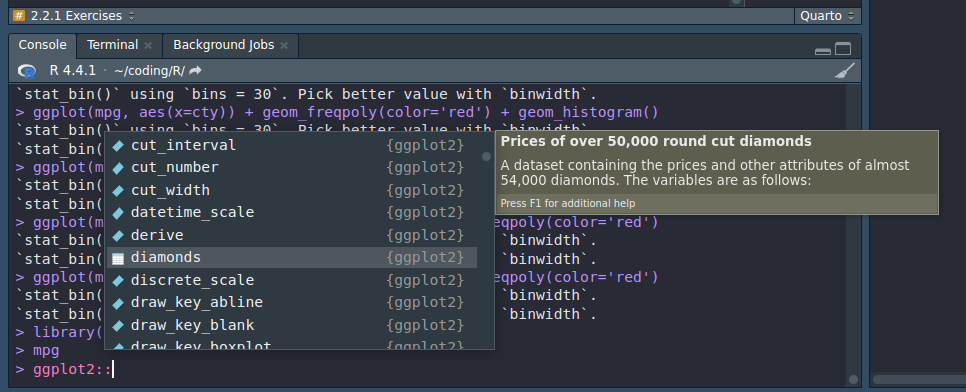Click the console input line after ggplot2::
The width and height of the screenshot is (966, 392).
click(431, 370)
